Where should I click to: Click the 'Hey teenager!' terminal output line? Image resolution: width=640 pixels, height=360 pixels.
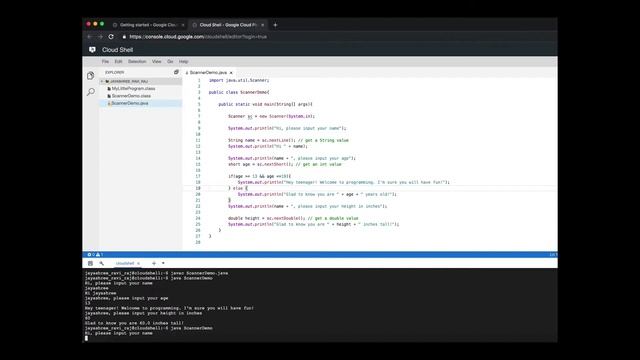pos(169,308)
